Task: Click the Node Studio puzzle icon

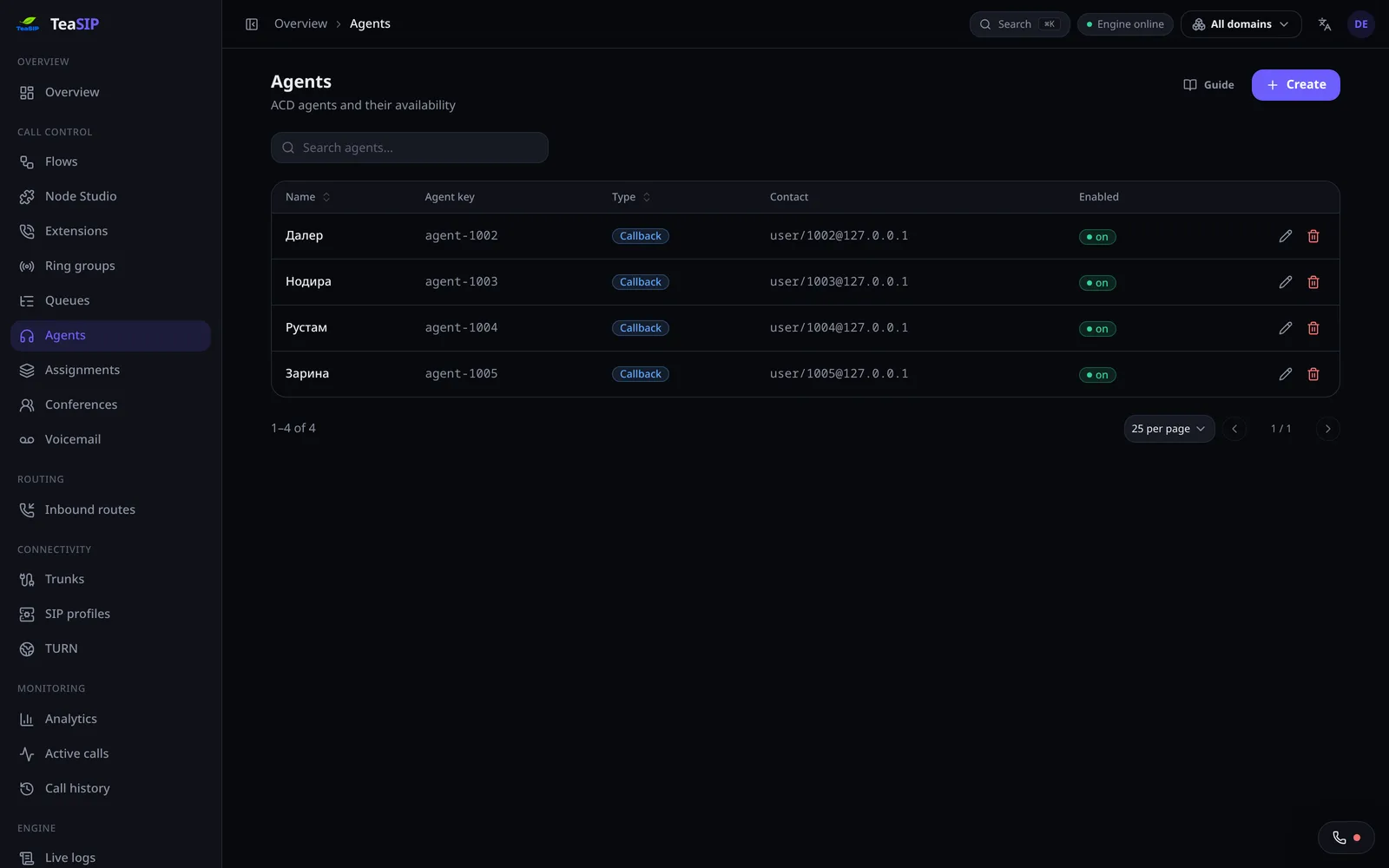Action: (27, 197)
